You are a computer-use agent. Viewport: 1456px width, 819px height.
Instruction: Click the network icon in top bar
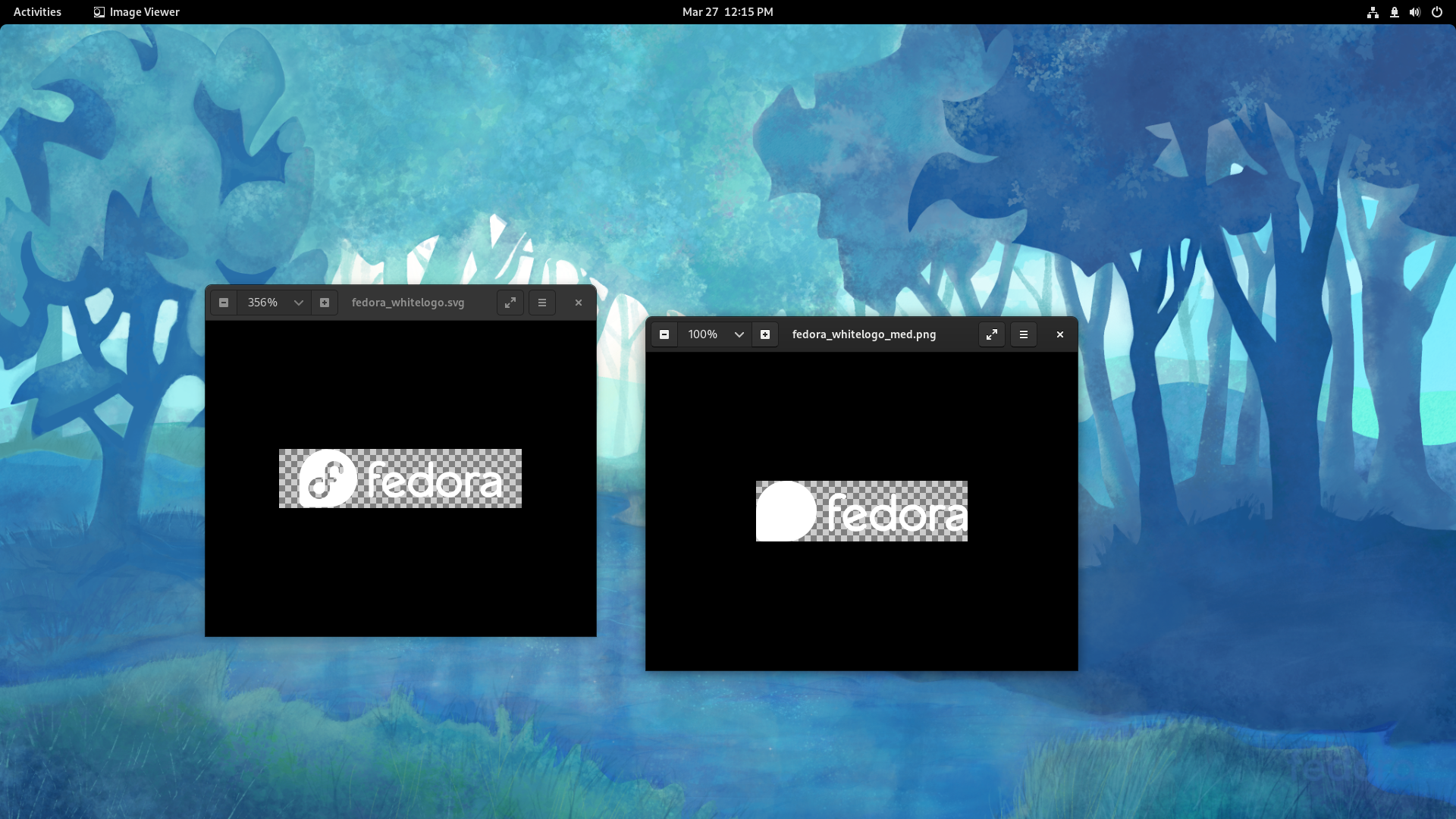pos(1373,12)
